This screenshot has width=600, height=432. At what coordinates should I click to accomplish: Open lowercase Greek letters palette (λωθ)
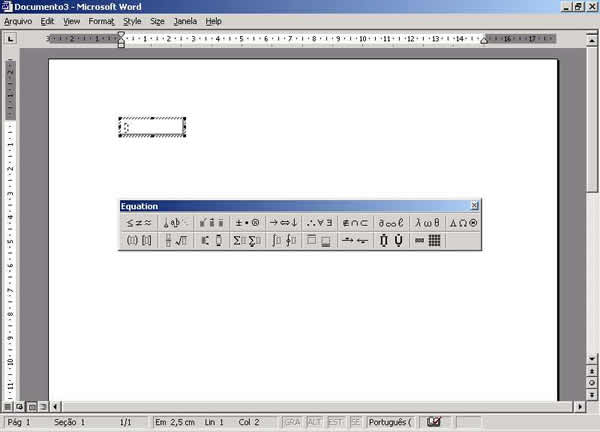point(427,223)
